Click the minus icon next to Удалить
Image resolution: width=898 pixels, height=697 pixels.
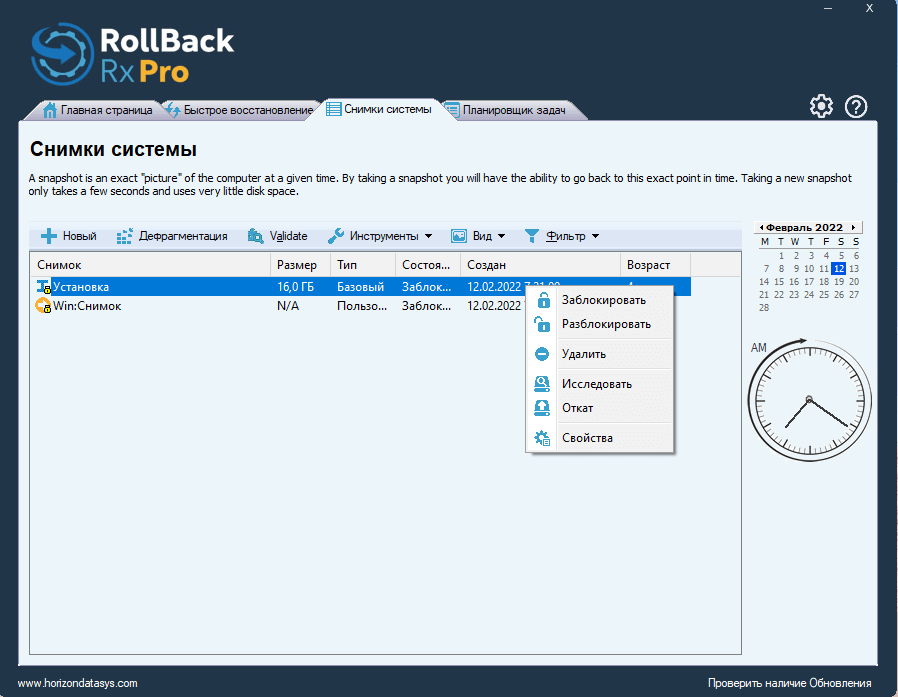pos(542,354)
